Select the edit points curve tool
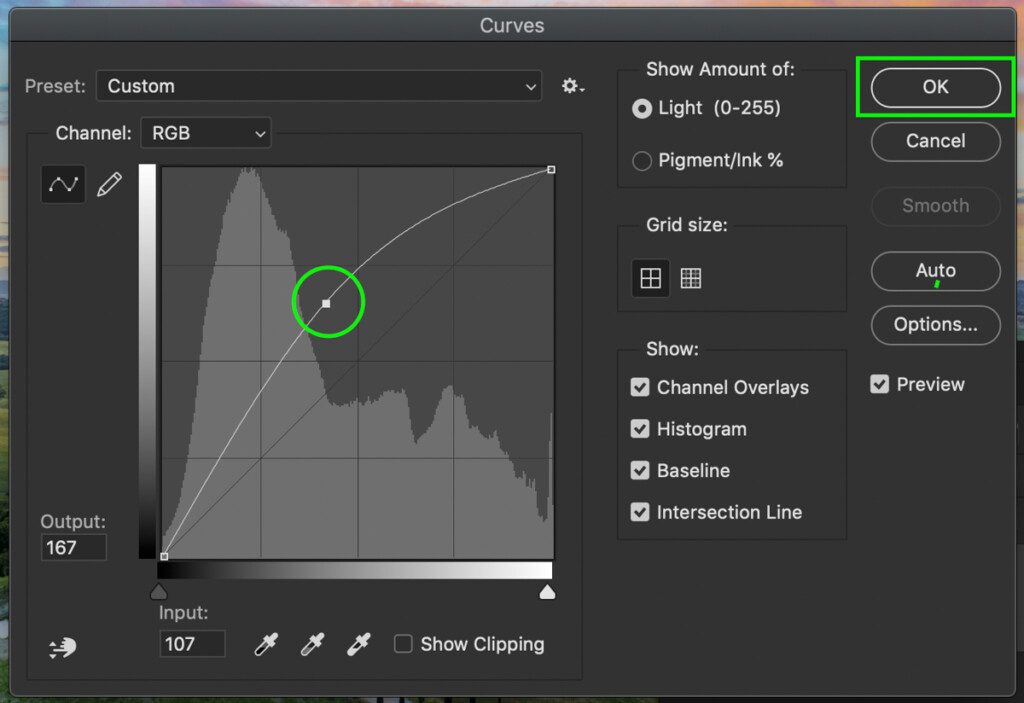This screenshot has width=1024, height=703. [63, 184]
